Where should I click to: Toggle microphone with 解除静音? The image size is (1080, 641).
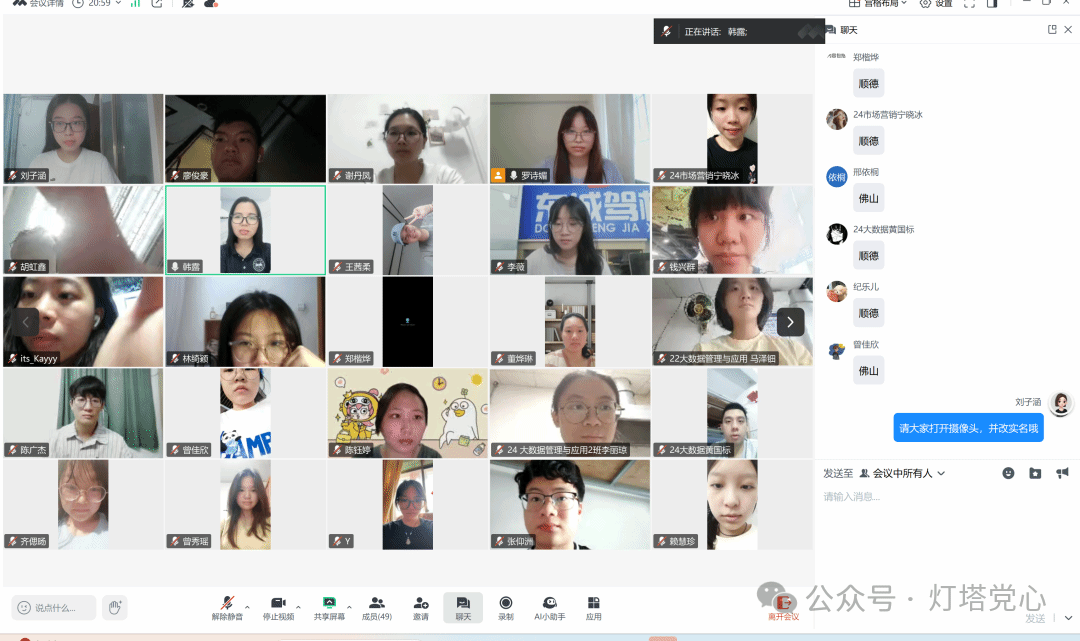[x=227, y=608]
